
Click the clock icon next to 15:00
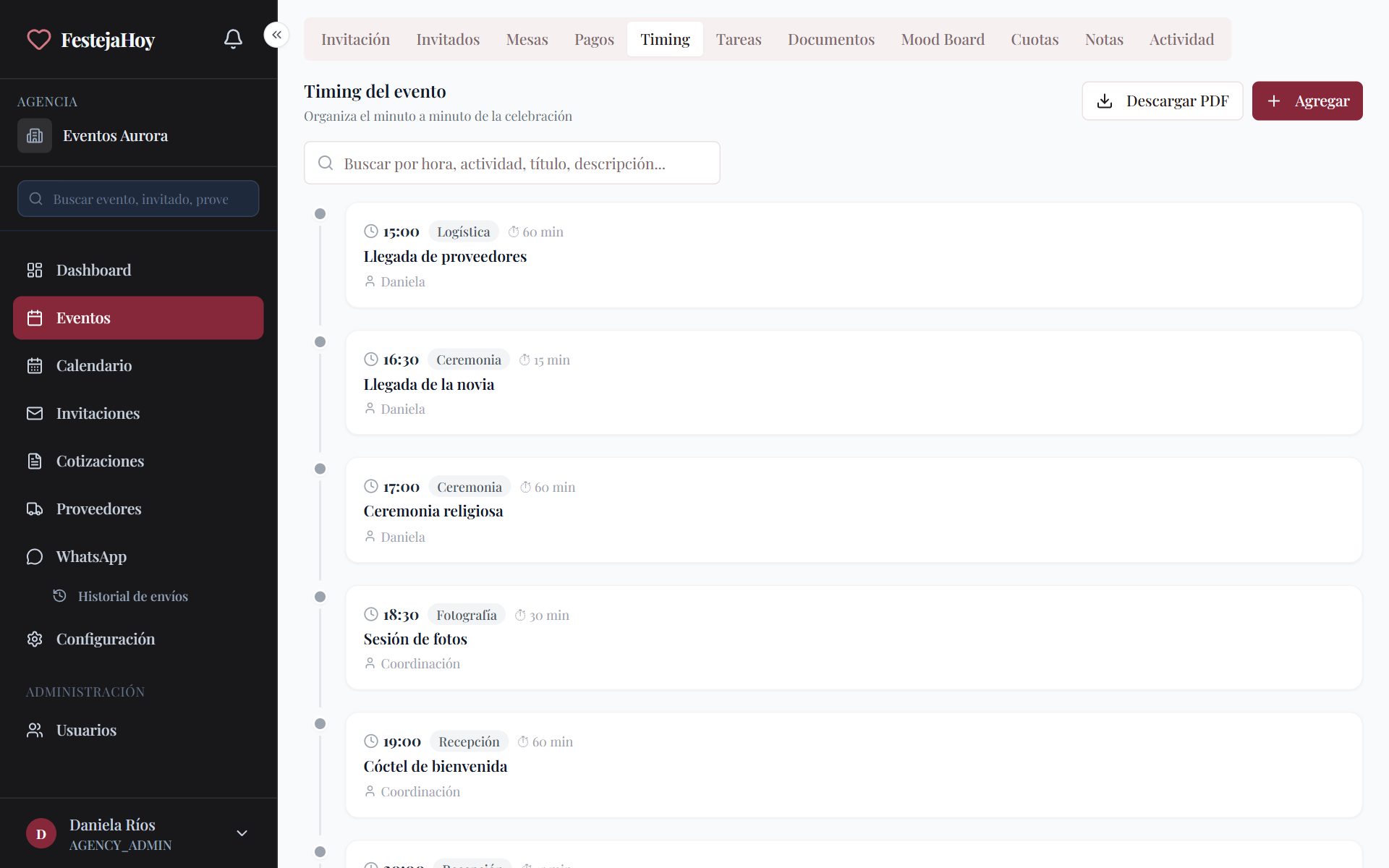click(371, 231)
